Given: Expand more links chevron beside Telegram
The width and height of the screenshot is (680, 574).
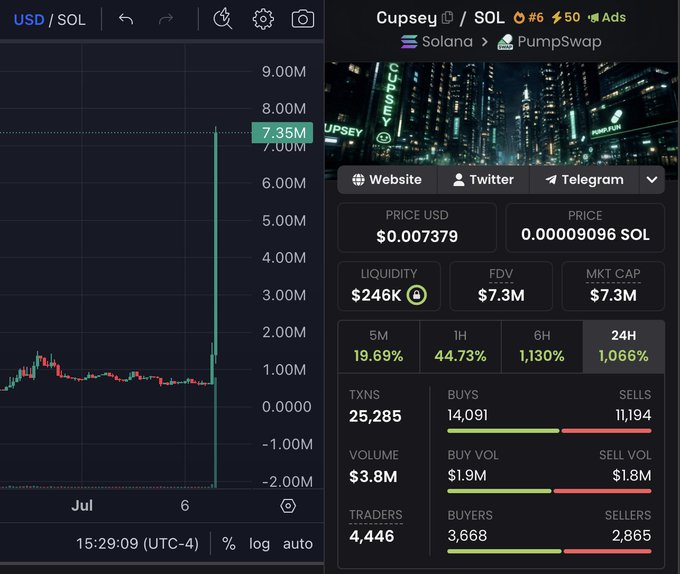Looking at the screenshot, I should (652, 179).
